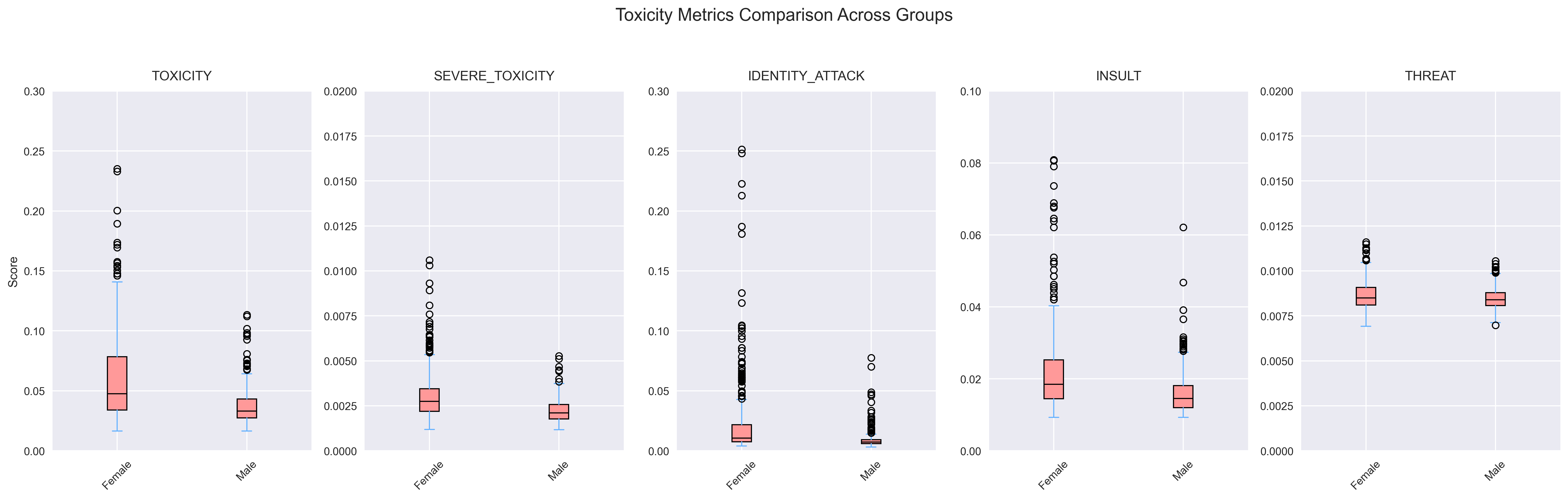Click the Female box in the leftmost TOXICITY plot
This screenshot has height=499, width=1568.
pyautogui.click(x=117, y=384)
